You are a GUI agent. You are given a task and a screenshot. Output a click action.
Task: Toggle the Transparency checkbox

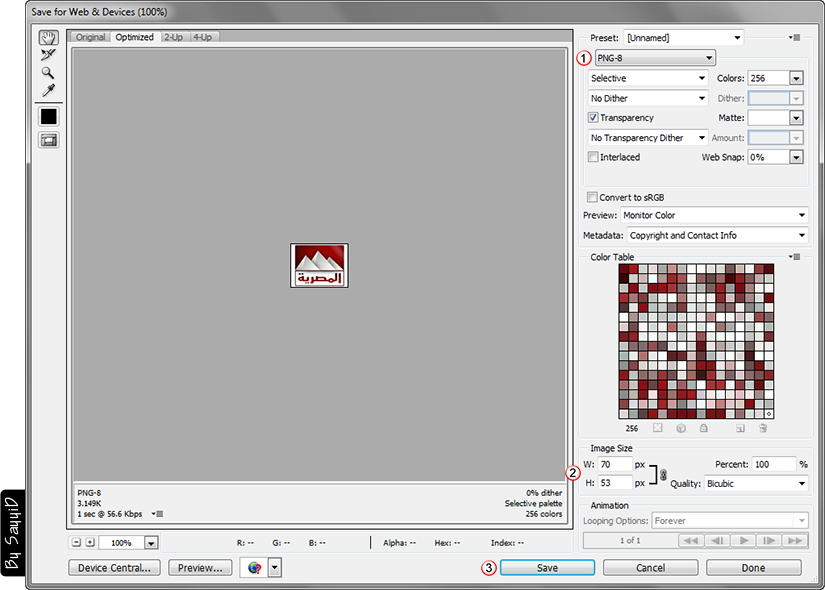593,117
